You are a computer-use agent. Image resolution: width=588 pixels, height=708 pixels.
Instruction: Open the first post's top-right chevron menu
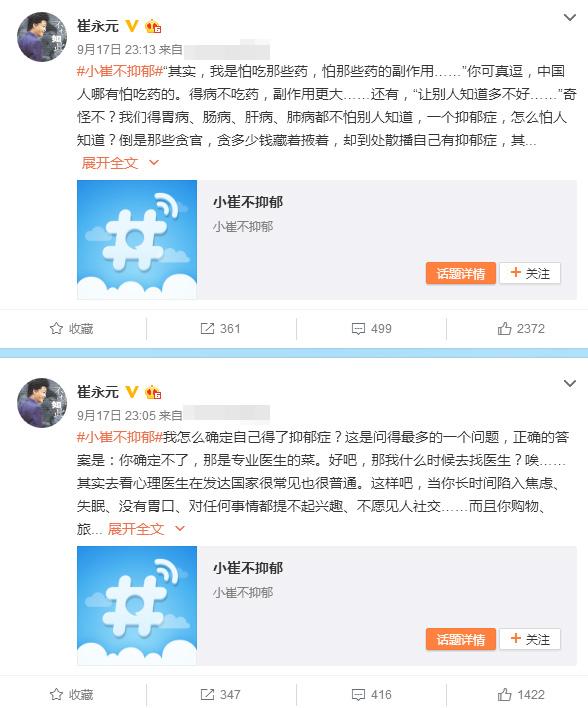pos(569,18)
